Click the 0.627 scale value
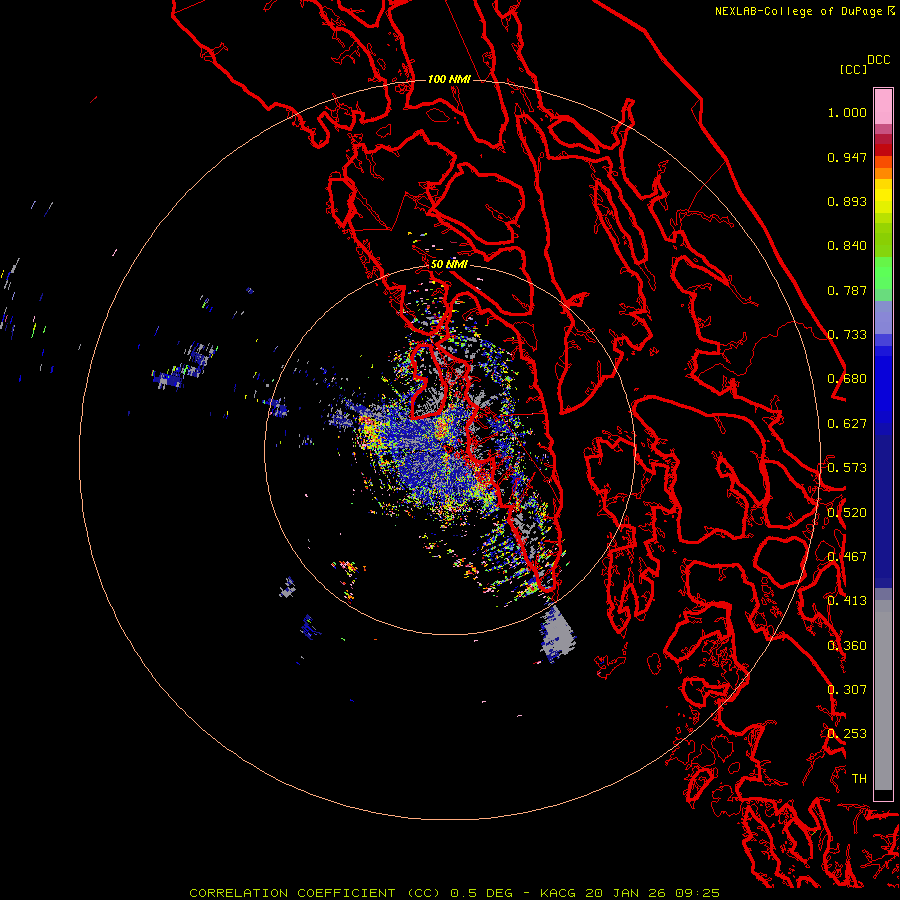The width and height of the screenshot is (900, 900). click(847, 424)
